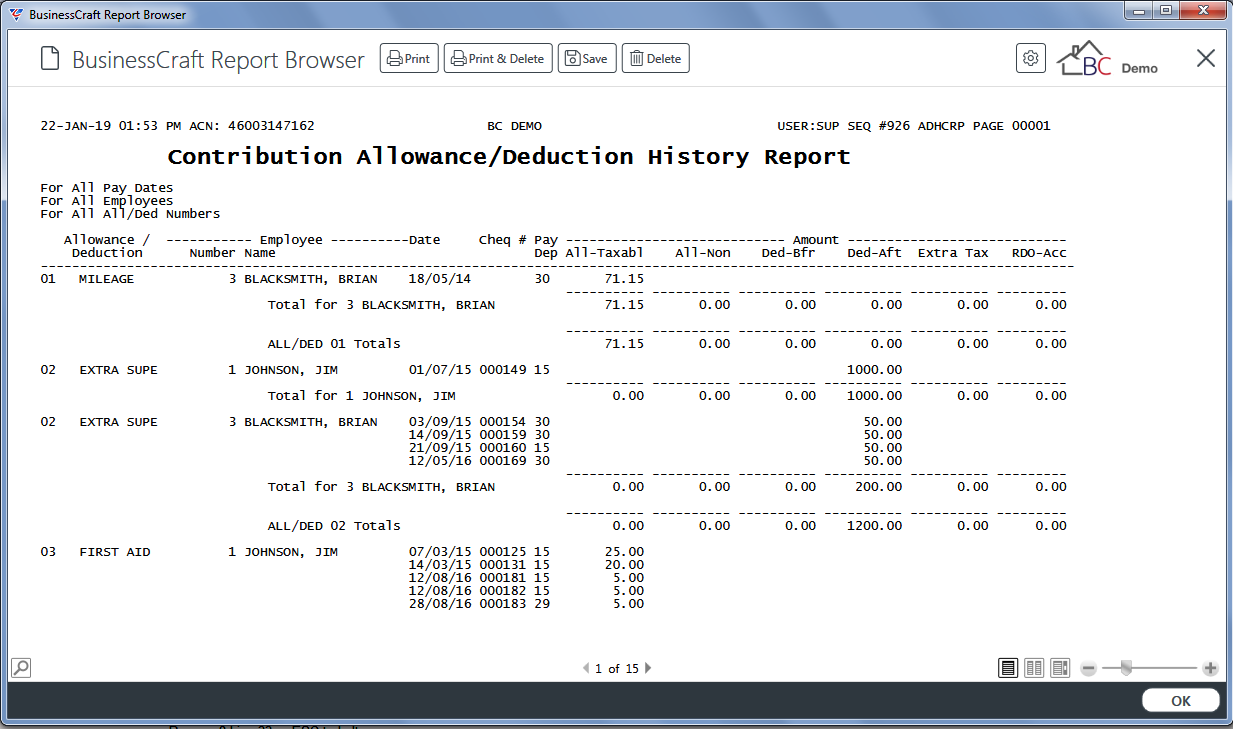The height and width of the screenshot is (729, 1233).
Task: Click page indicator '1 of 15'
Action: point(616,669)
